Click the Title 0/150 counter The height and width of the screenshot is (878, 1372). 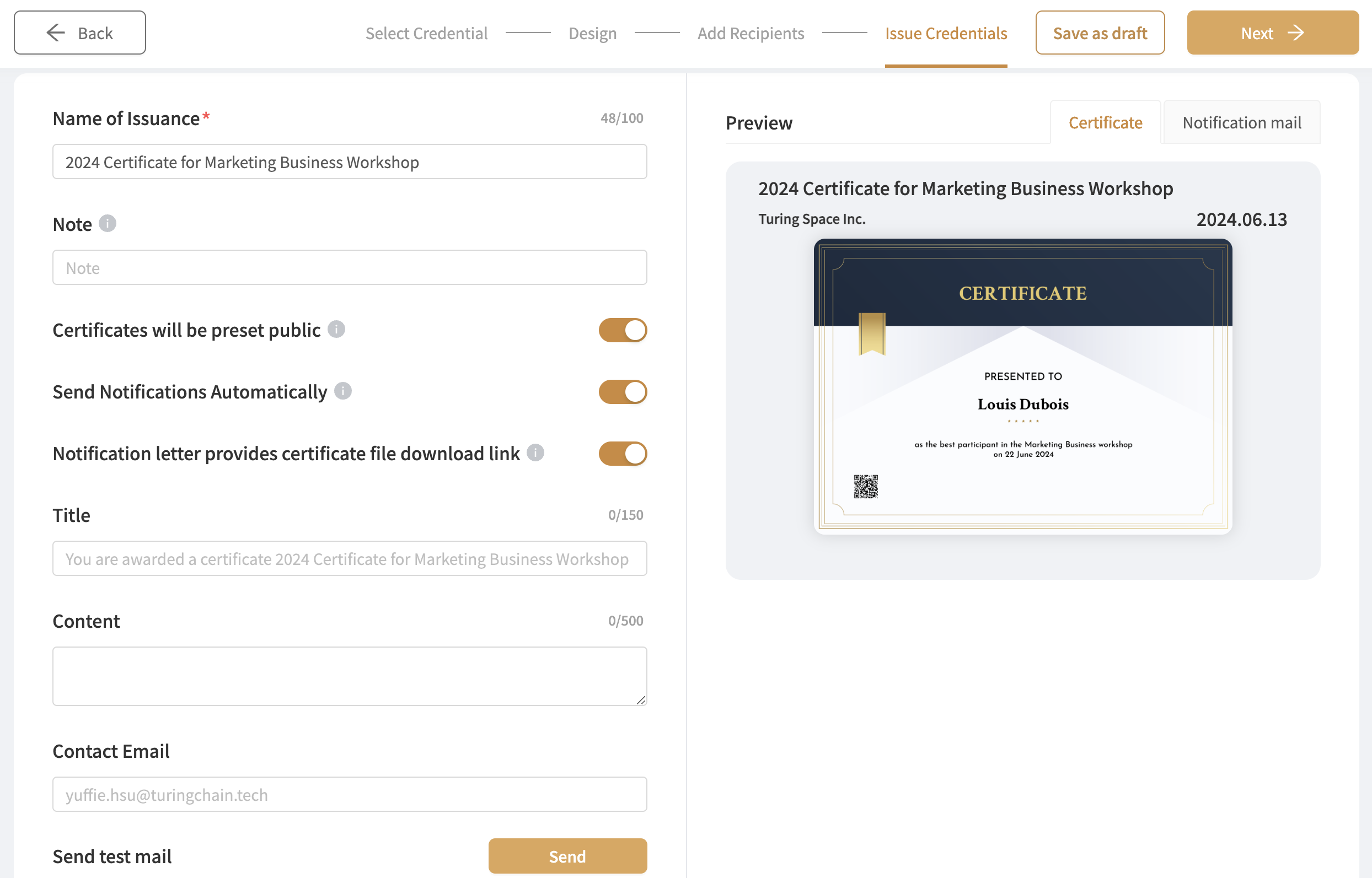pyautogui.click(x=625, y=515)
